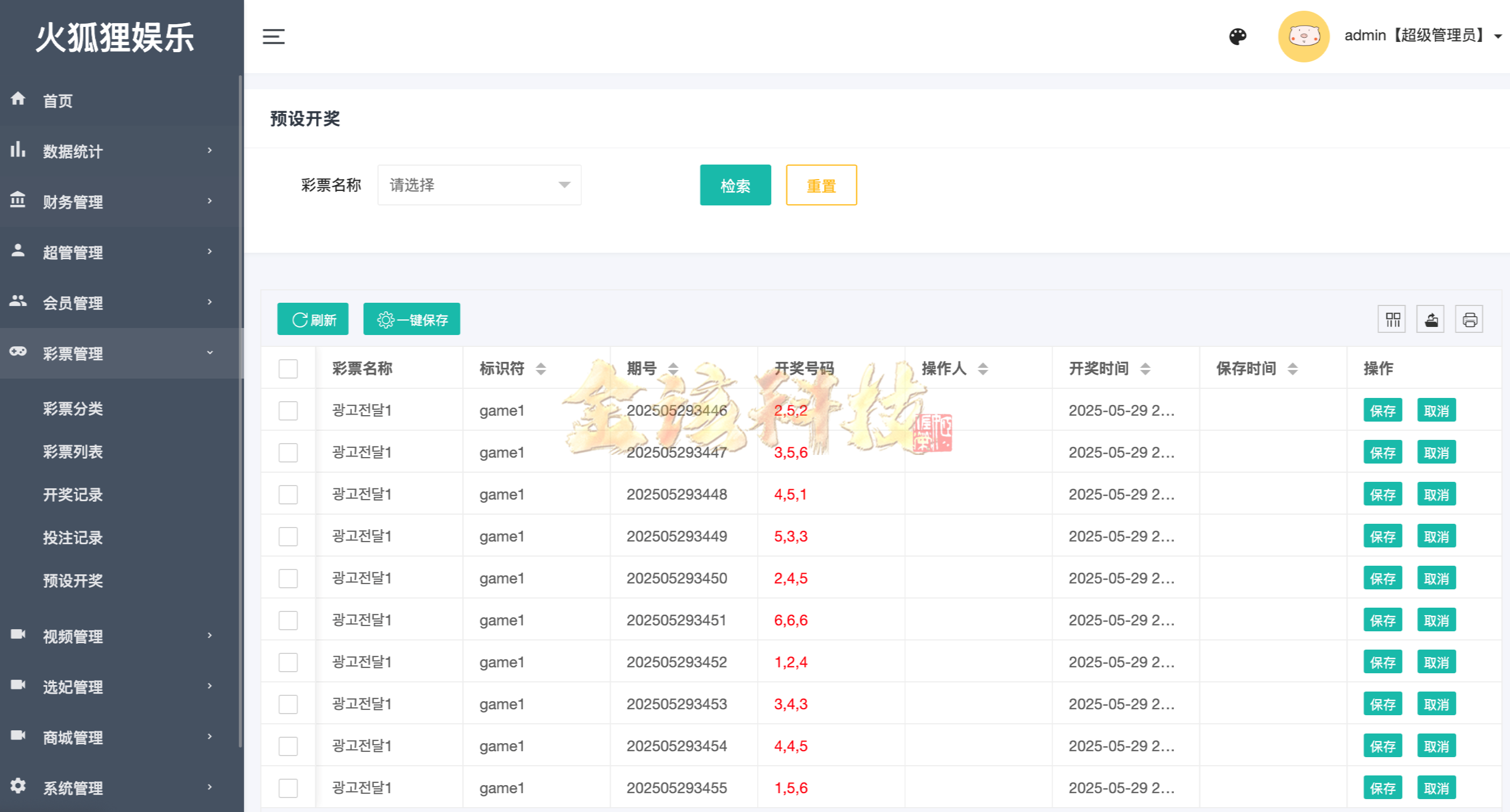The height and width of the screenshot is (812, 1510).
Task: Sort by 期号 column arrows
Action: (x=673, y=369)
